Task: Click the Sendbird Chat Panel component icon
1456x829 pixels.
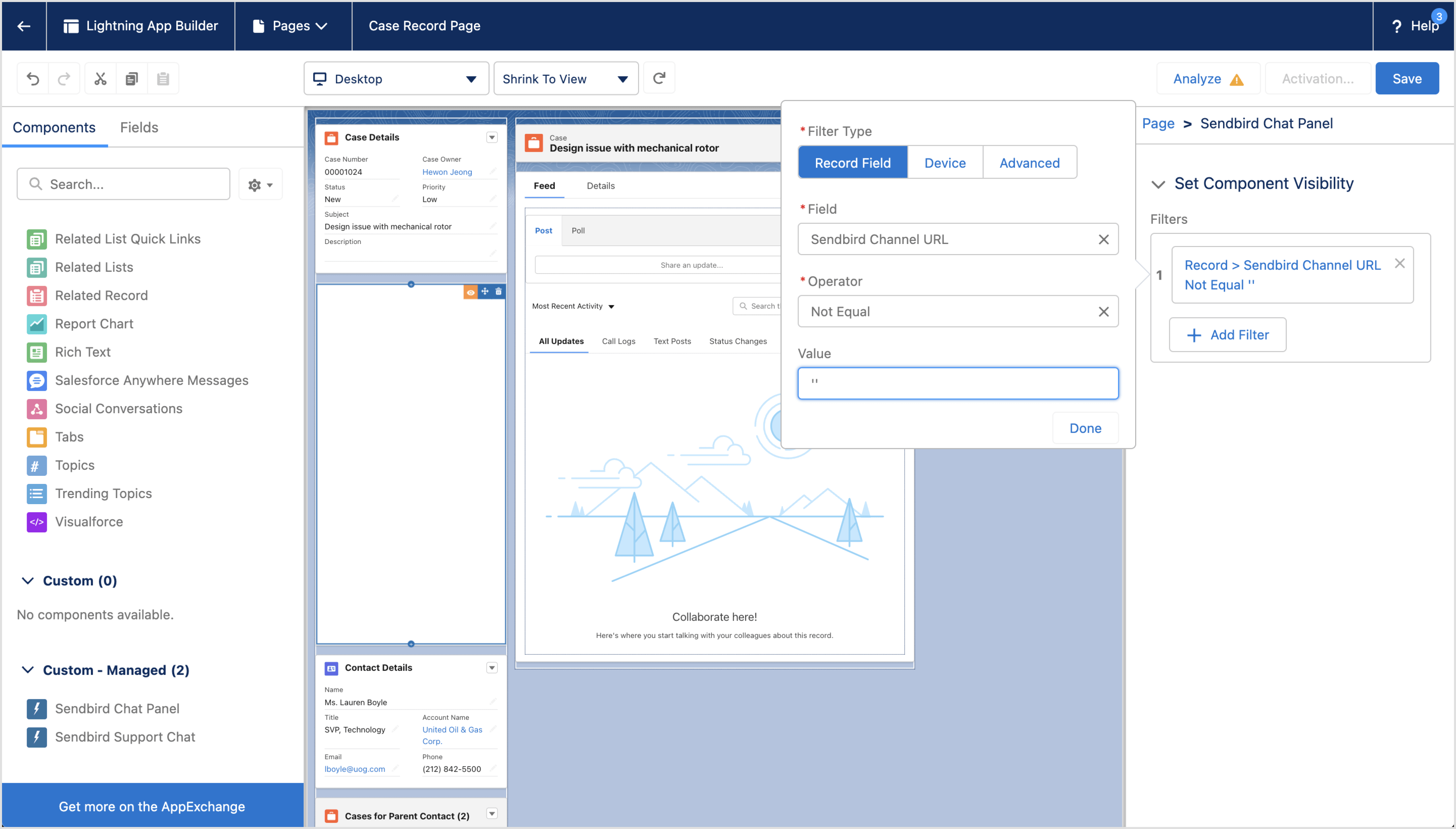Action: click(37, 708)
